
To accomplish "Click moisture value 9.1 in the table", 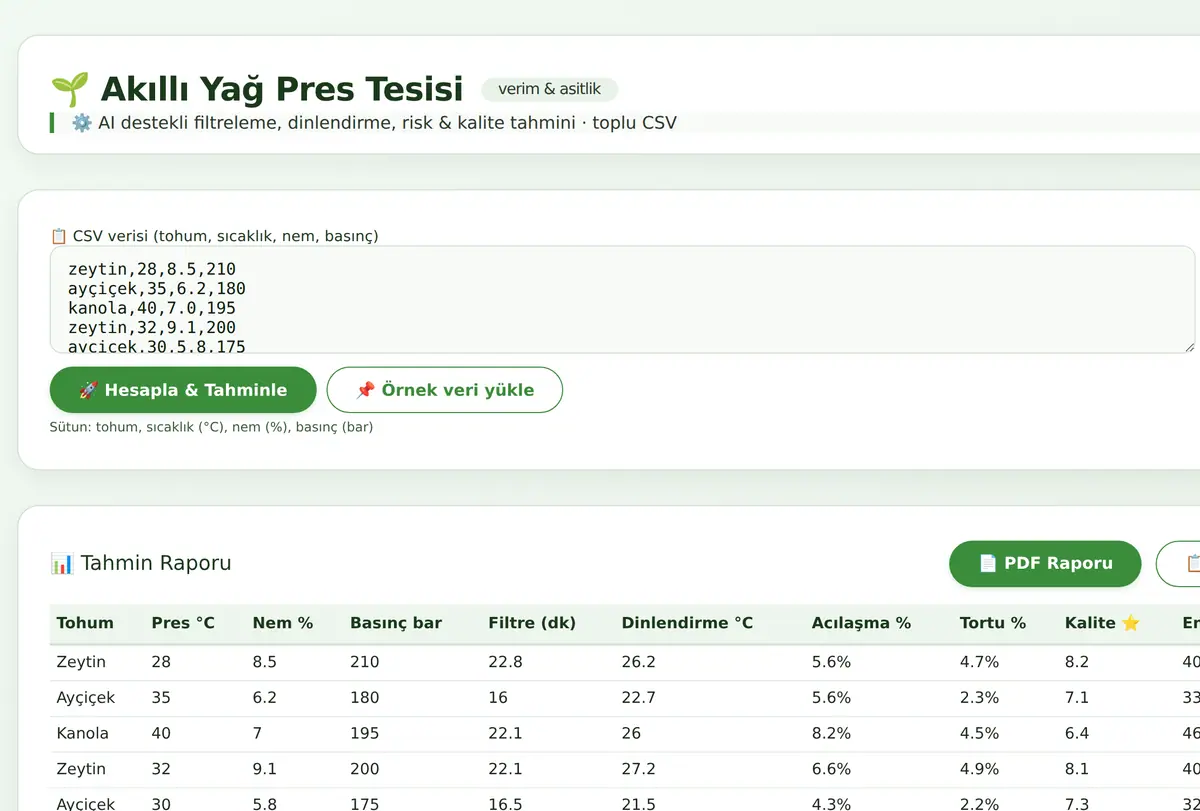I will pyautogui.click(x=265, y=769).
